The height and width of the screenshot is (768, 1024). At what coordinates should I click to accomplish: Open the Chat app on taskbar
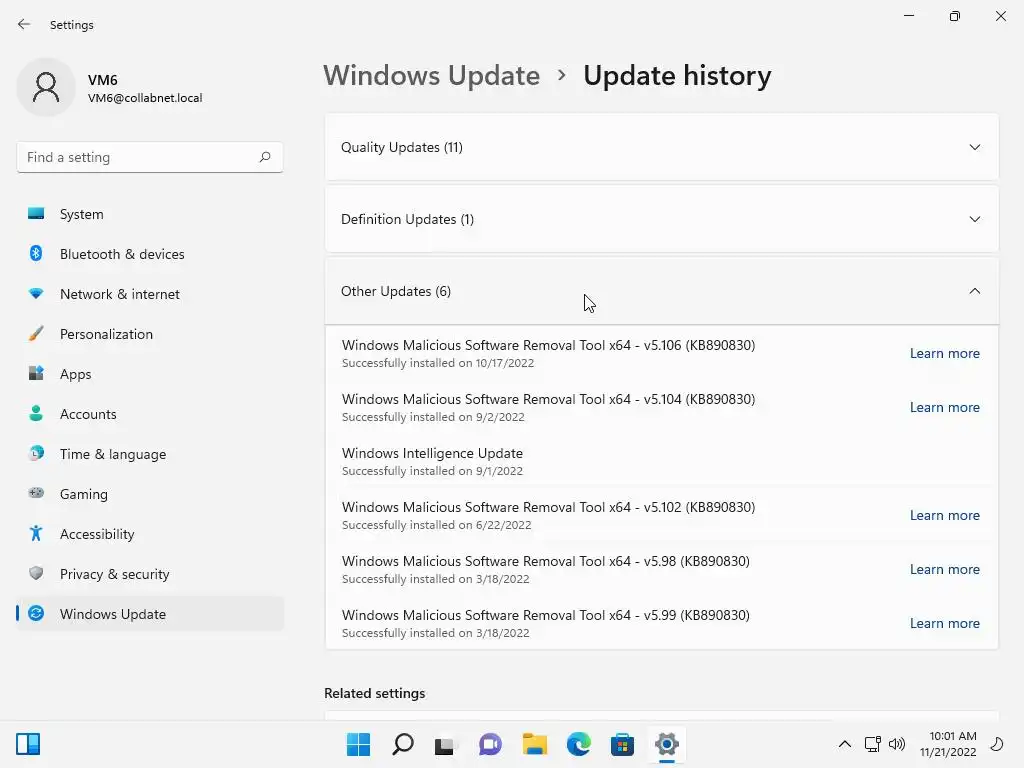pyautogui.click(x=490, y=744)
